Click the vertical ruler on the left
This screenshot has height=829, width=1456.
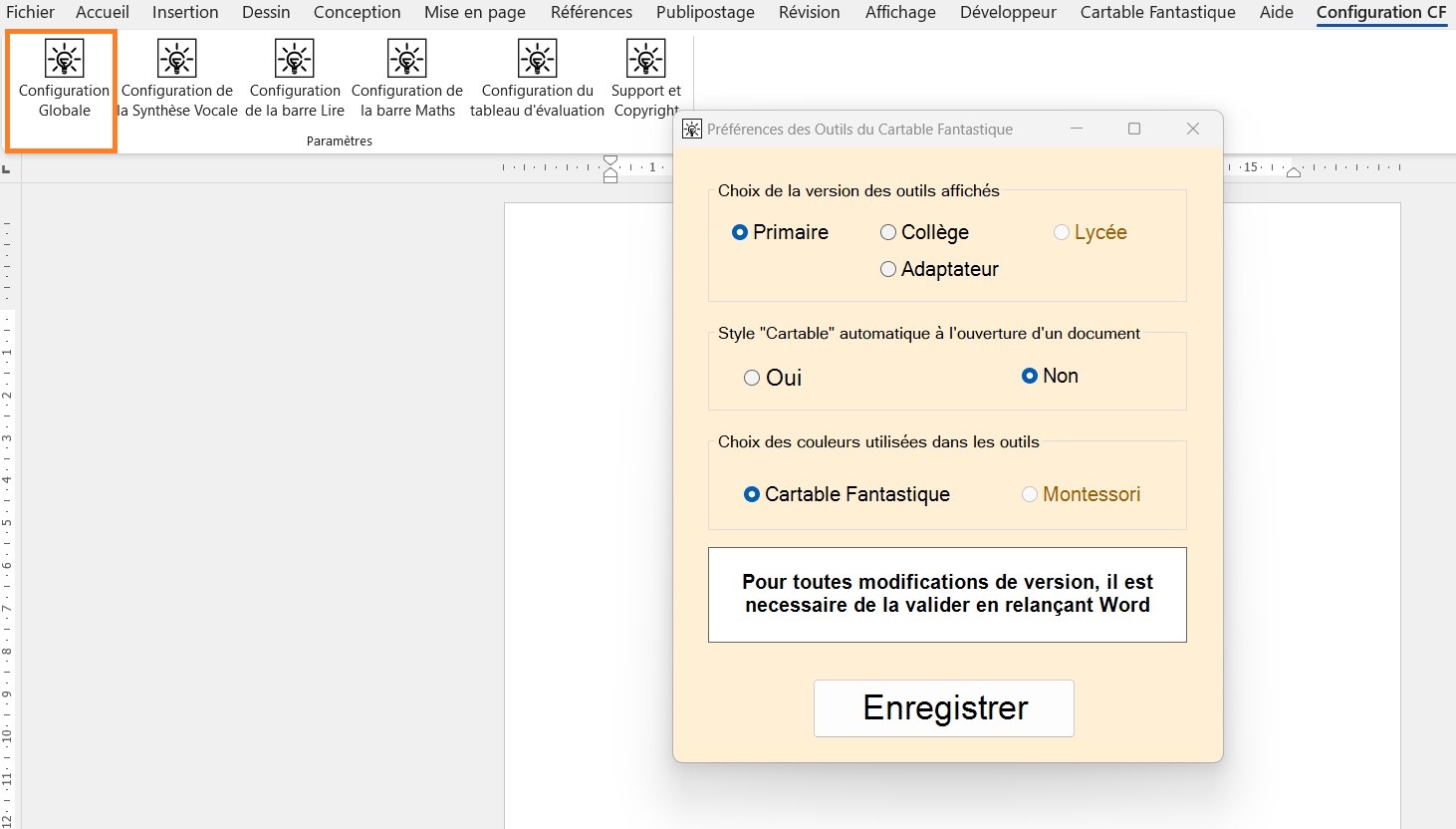[7, 508]
